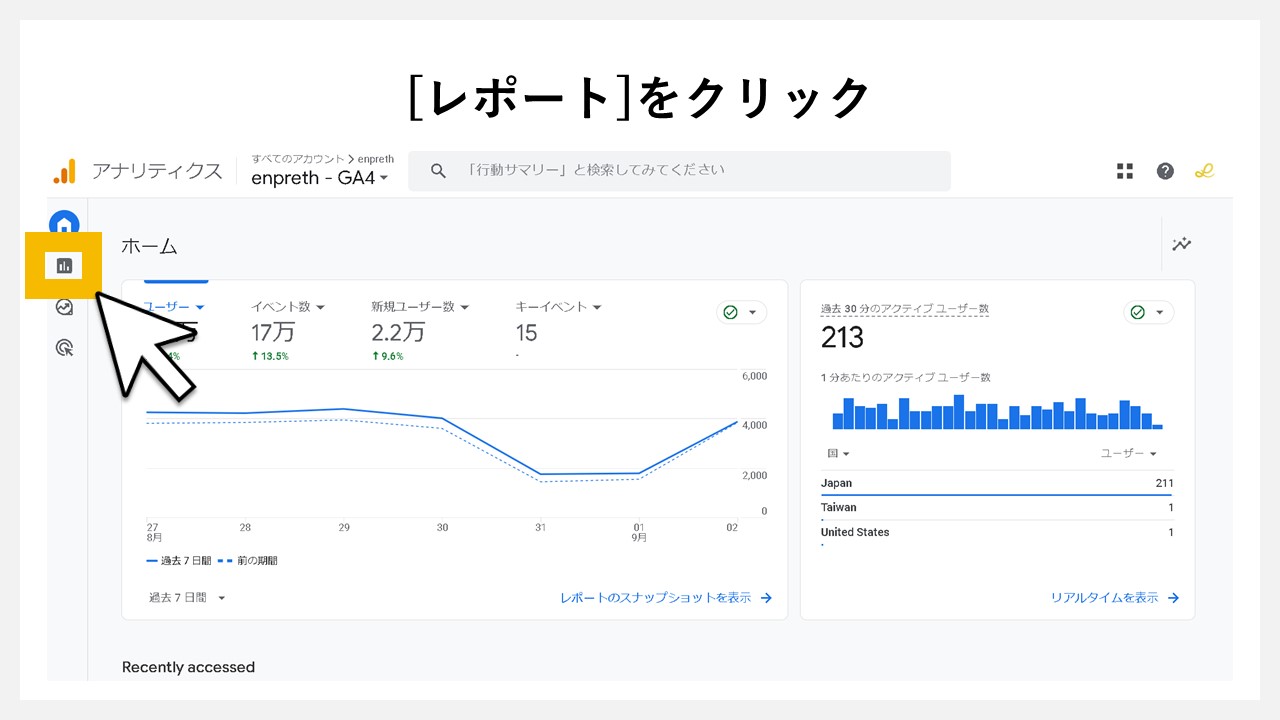Viewport: 1280px width, 720px height.
Task: Open the 過去7日間 date range selector
Action: pos(183,597)
